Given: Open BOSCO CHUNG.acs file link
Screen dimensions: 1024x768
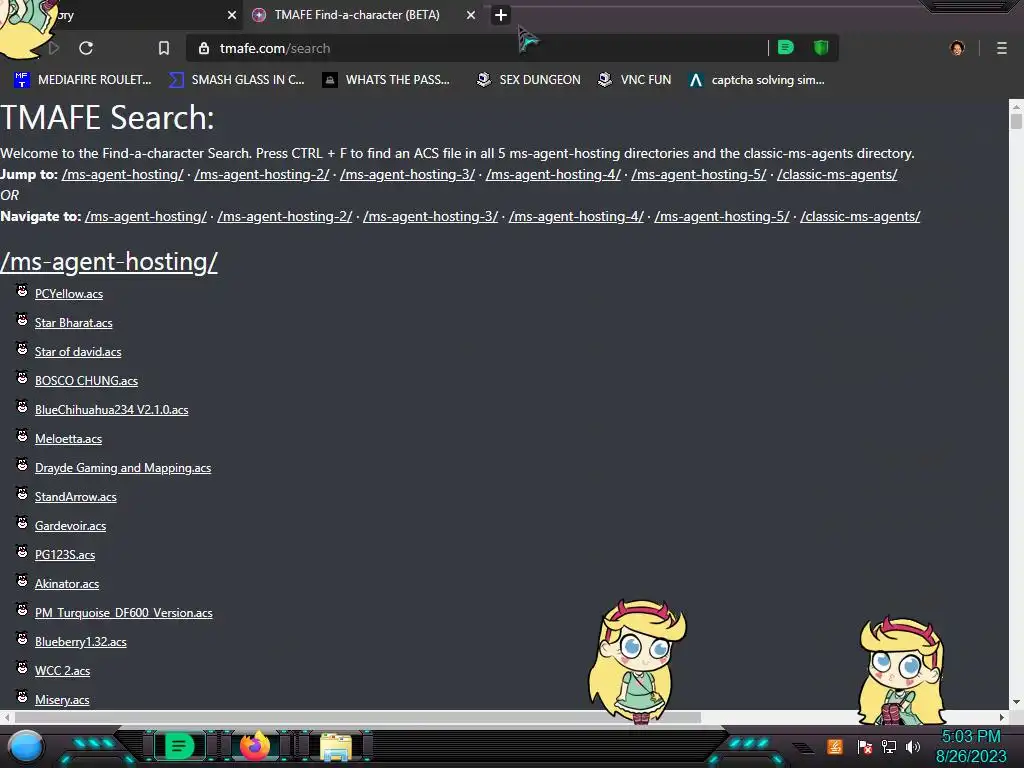Looking at the screenshot, I should pos(86,381).
